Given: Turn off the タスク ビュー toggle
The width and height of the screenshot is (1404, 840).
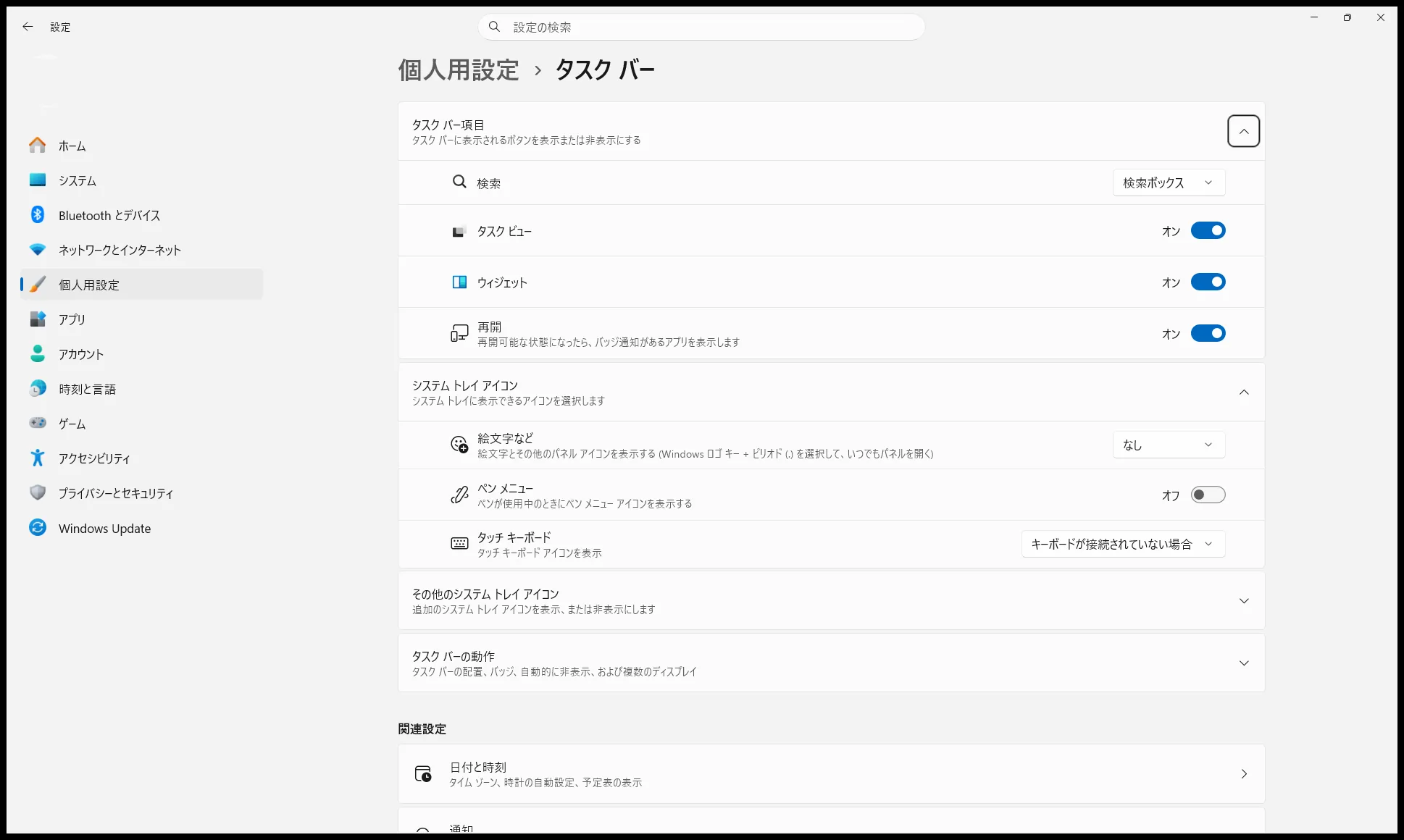Looking at the screenshot, I should (1208, 231).
